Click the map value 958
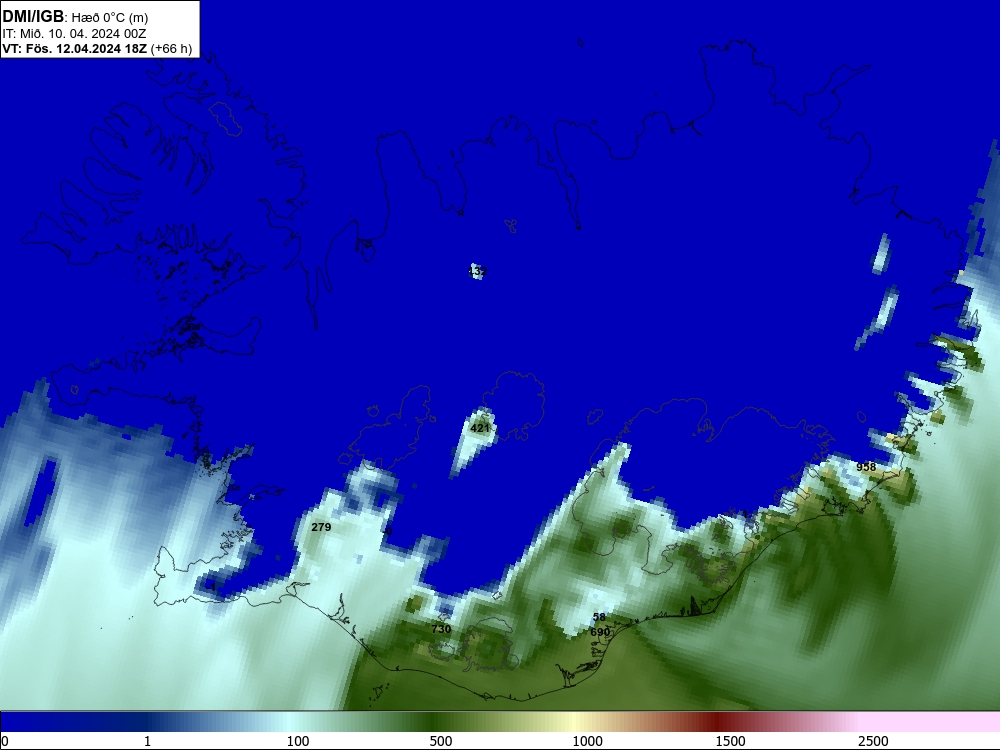The image size is (1000, 750). click(x=866, y=467)
